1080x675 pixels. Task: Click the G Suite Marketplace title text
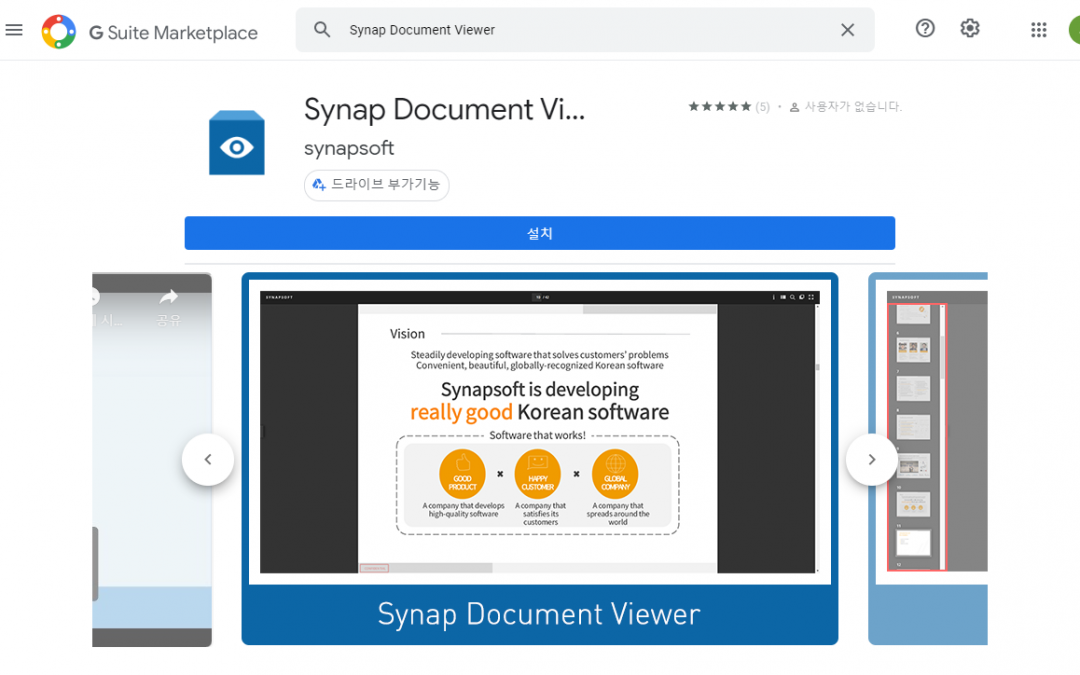click(x=174, y=32)
